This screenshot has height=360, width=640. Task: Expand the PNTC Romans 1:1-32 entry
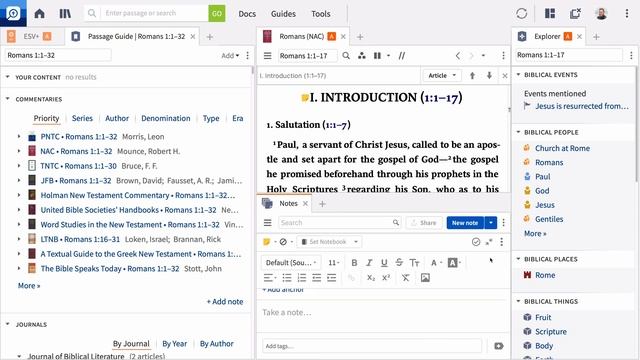point(19,136)
